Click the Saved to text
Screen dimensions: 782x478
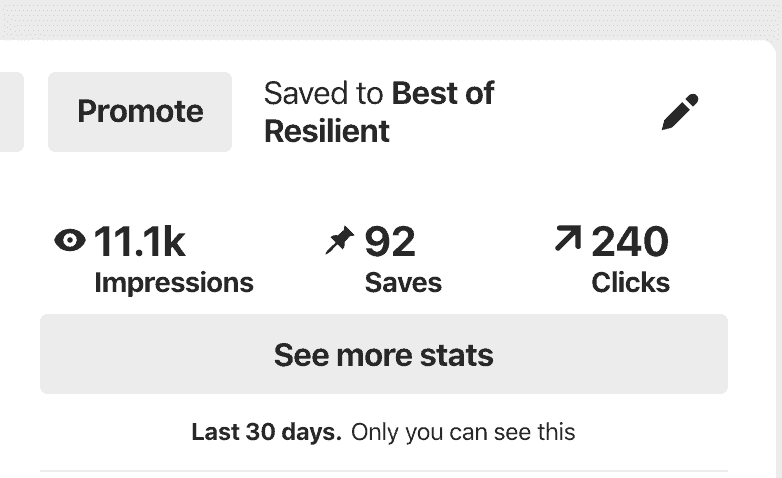tap(323, 94)
